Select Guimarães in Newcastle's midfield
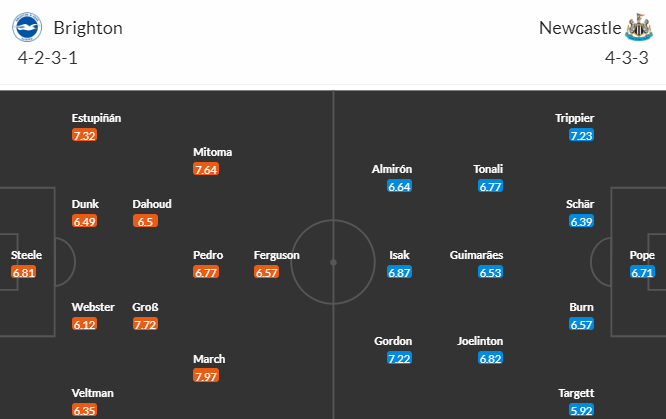 tap(476, 255)
